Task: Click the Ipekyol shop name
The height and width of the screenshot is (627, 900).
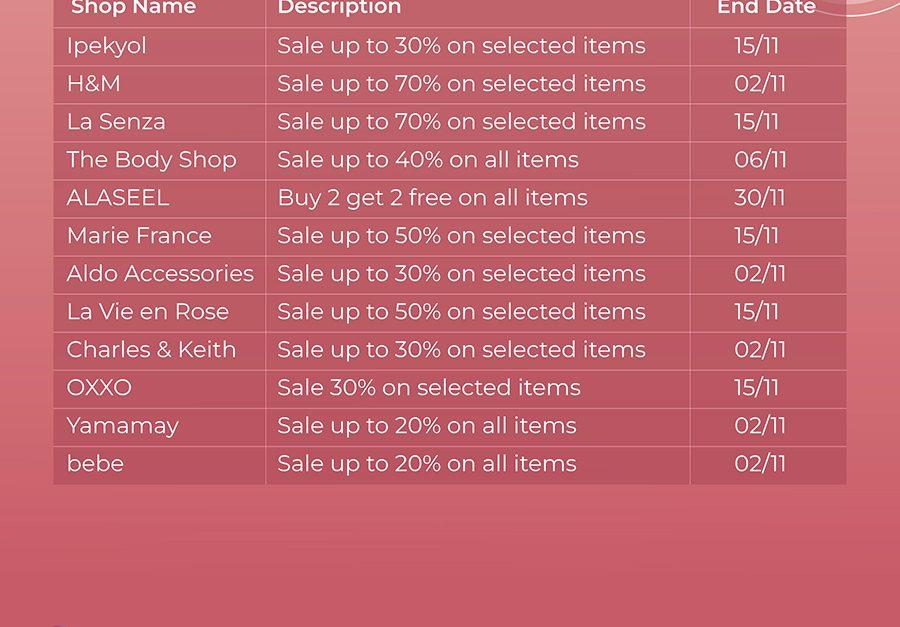Action: pos(107,47)
